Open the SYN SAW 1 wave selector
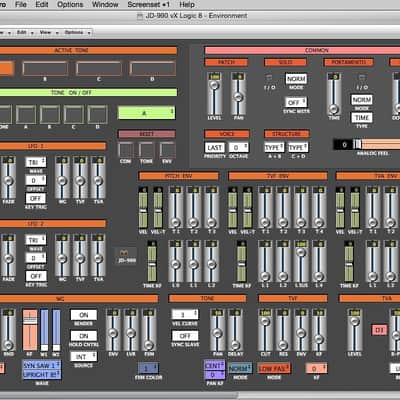The width and height of the screenshot is (400, 400). point(42,365)
